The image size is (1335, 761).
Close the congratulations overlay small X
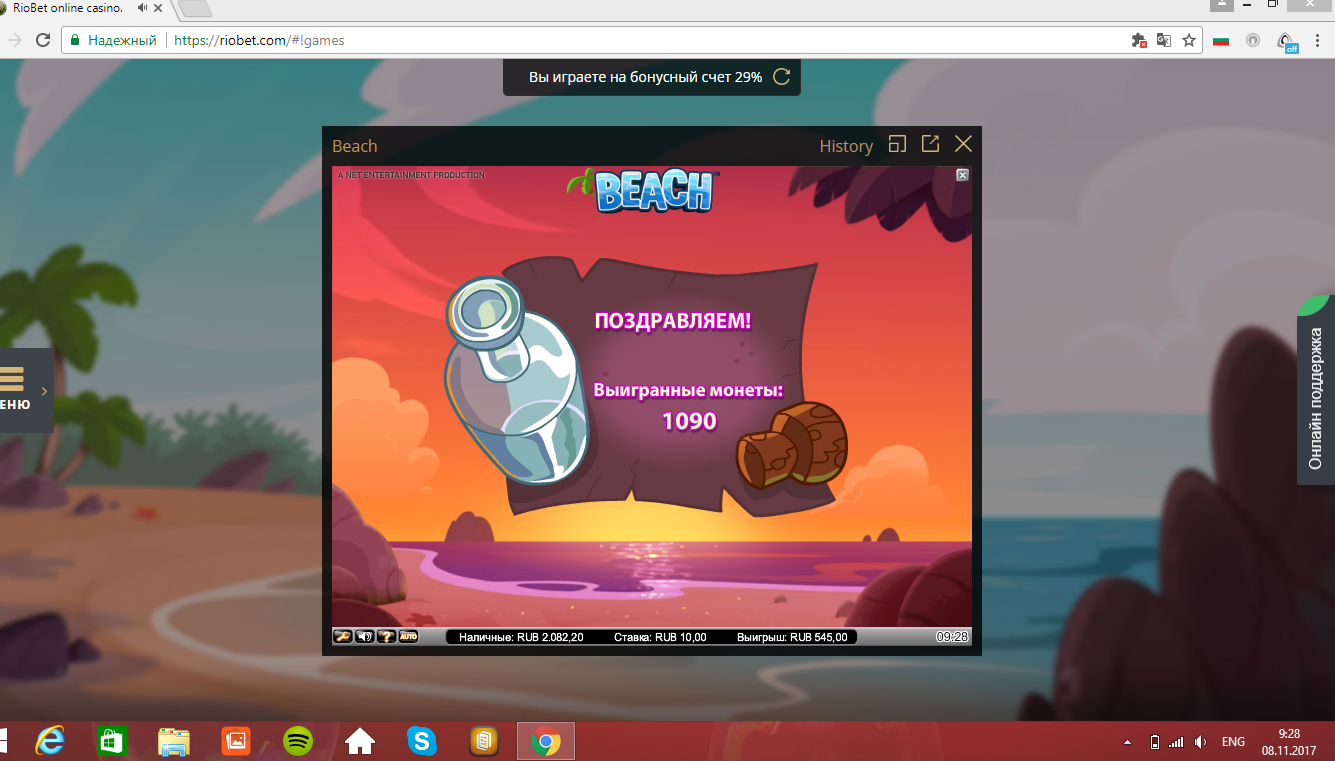click(x=962, y=175)
